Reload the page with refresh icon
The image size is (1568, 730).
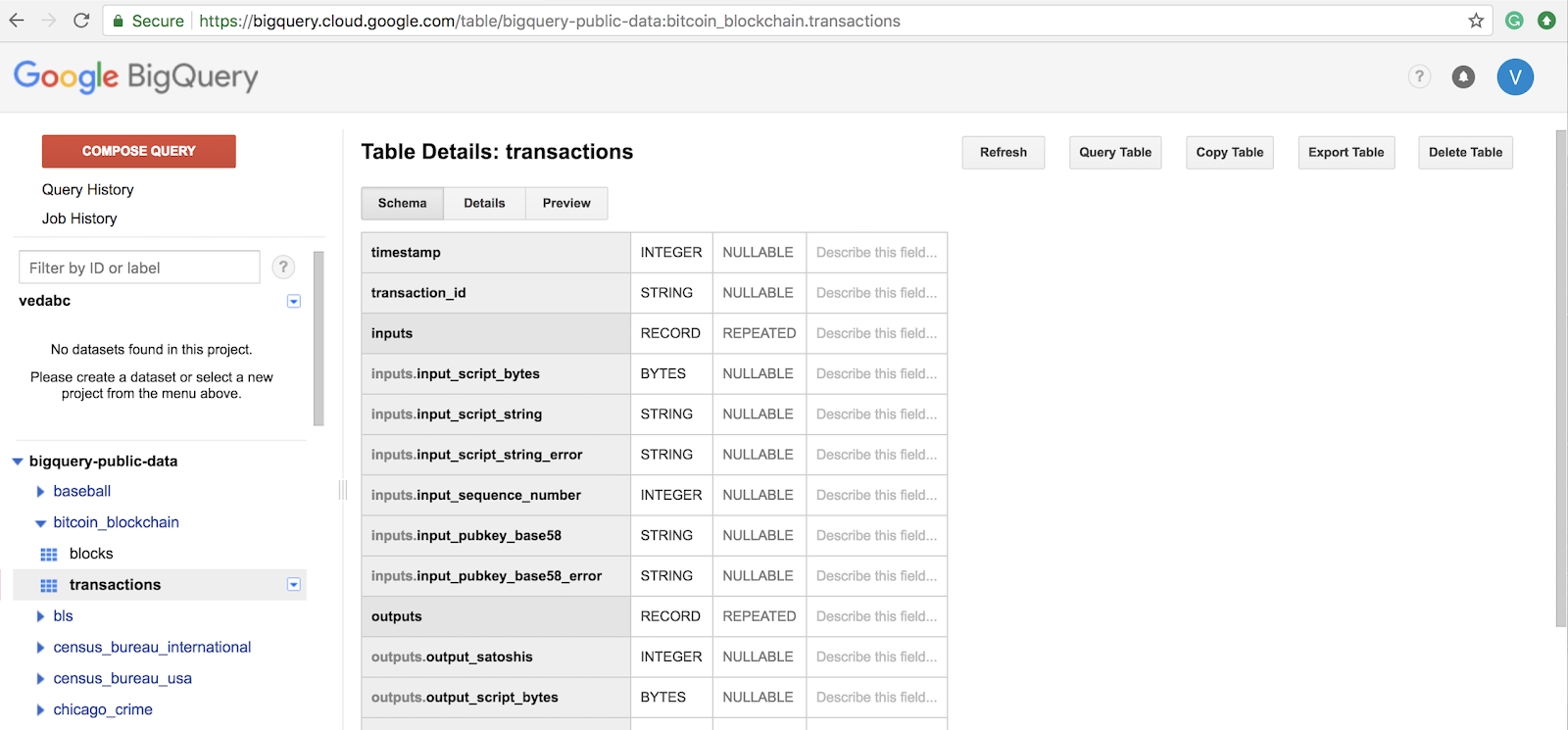pyautogui.click(x=81, y=21)
